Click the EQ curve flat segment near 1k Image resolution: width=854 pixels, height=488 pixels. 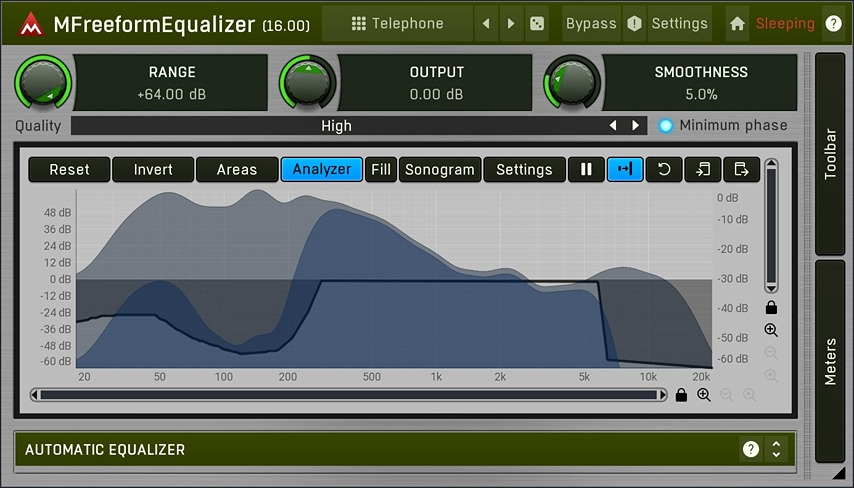pyautogui.click(x=436, y=281)
